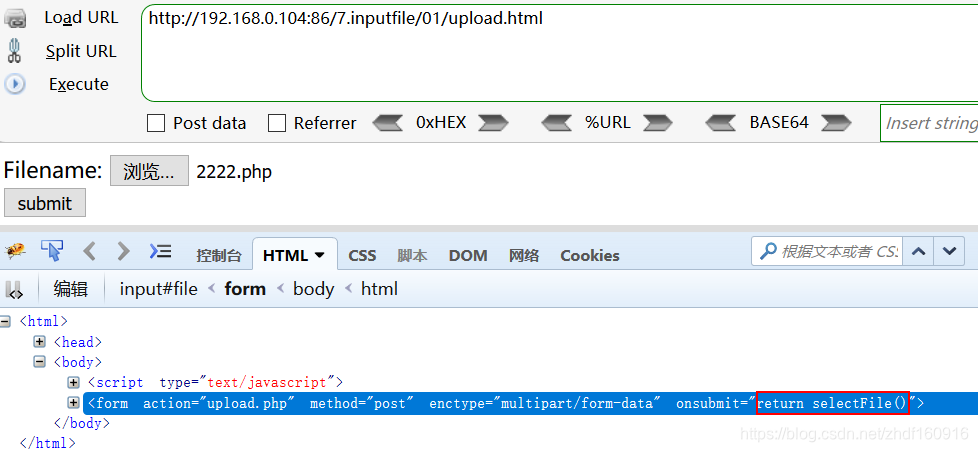This screenshot has height=452, width=978.
Task: Expand the script text/javascript node
Action: click(73, 382)
